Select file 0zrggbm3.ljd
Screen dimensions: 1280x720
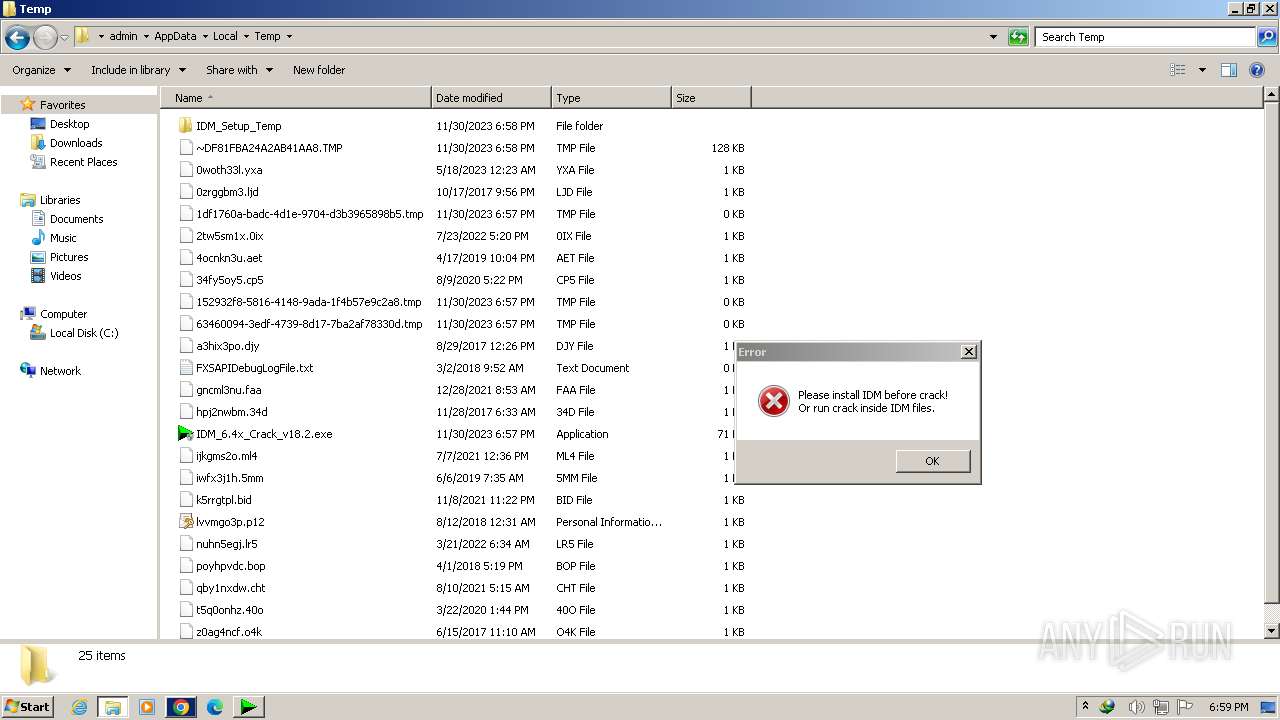pyautogui.click(x=227, y=192)
